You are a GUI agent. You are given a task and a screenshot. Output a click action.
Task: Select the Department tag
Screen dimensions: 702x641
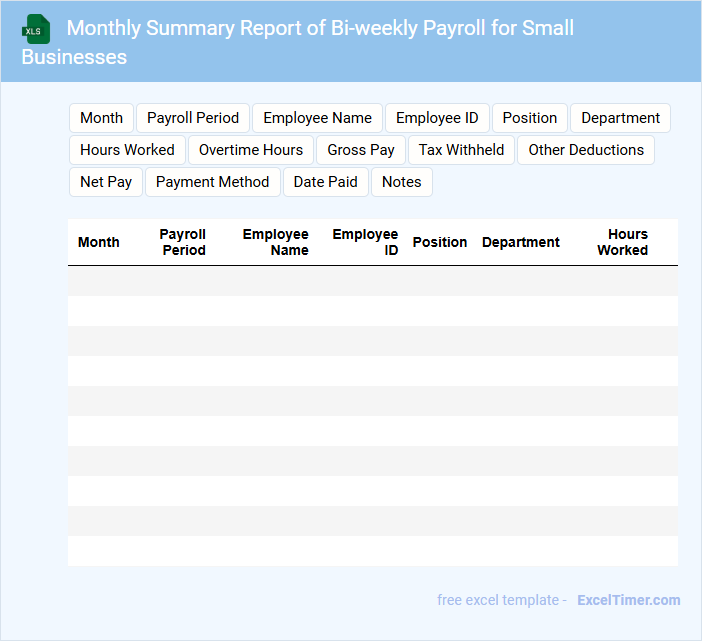click(x=620, y=118)
